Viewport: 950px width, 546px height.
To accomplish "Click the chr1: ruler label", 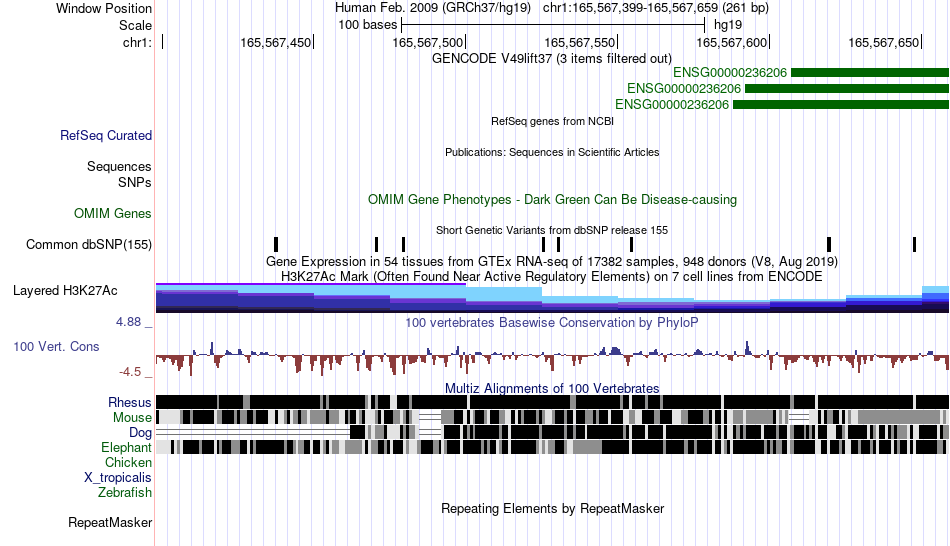I will pyautogui.click(x=137, y=42).
